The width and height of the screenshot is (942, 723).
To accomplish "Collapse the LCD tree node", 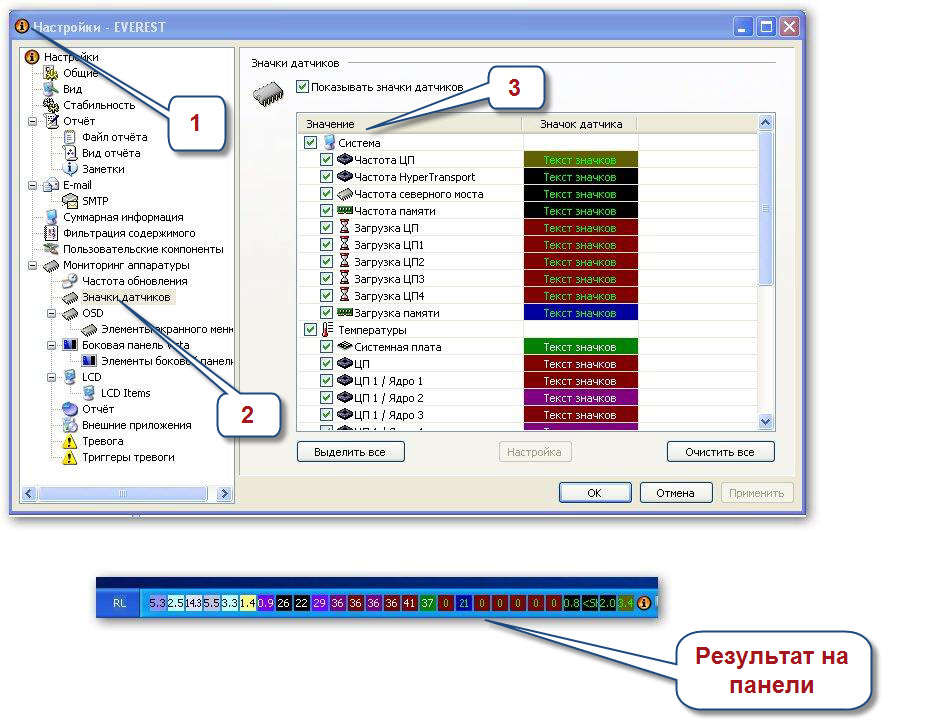I will tap(52, 377).
